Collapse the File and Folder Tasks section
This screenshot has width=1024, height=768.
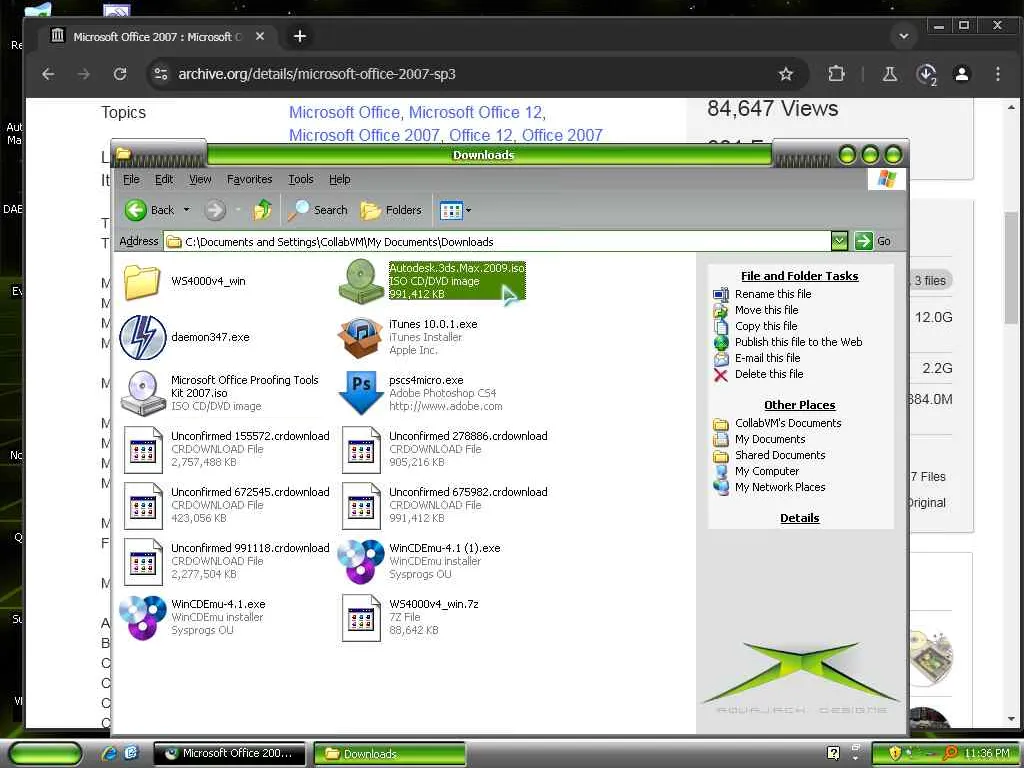click(x=799, y=276)
